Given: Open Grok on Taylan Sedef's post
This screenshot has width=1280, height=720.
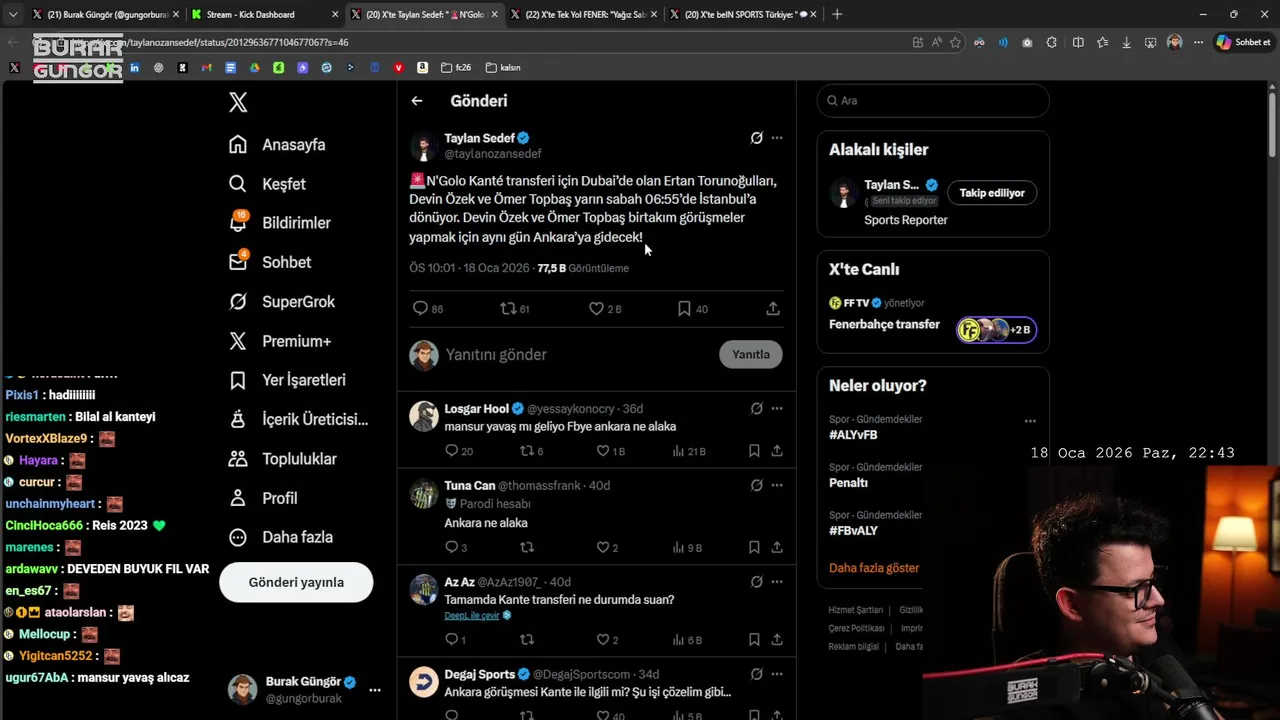Looking at the screenshot, I should pyautogui.click(x=757, y=138).
